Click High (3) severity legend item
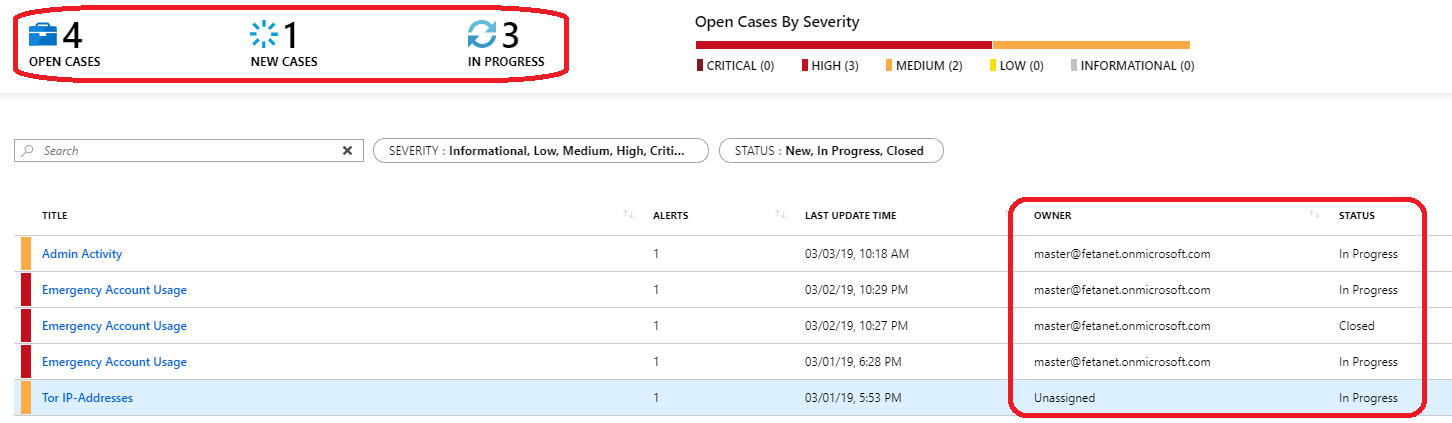 [830, 66]
